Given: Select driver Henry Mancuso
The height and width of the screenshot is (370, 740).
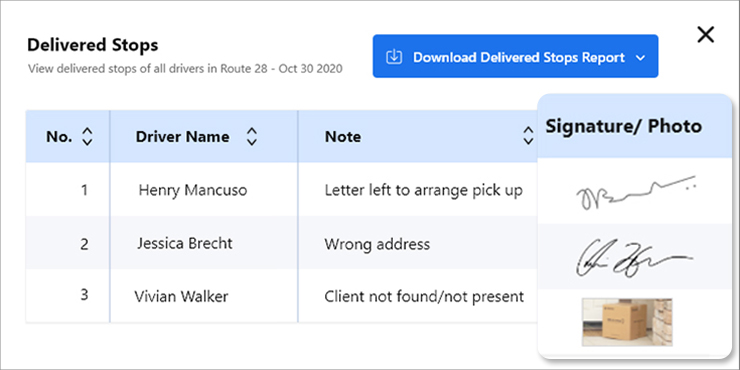Looking at the screenshot, I should (193, 190).
